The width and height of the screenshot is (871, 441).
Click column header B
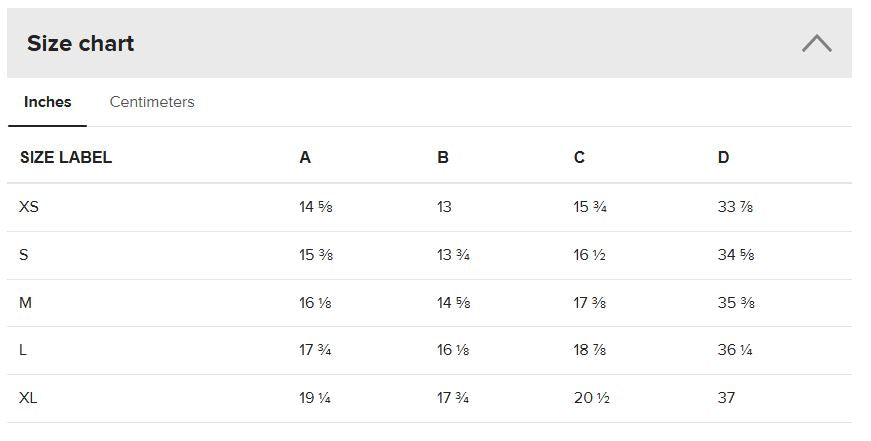pos(443,157)
